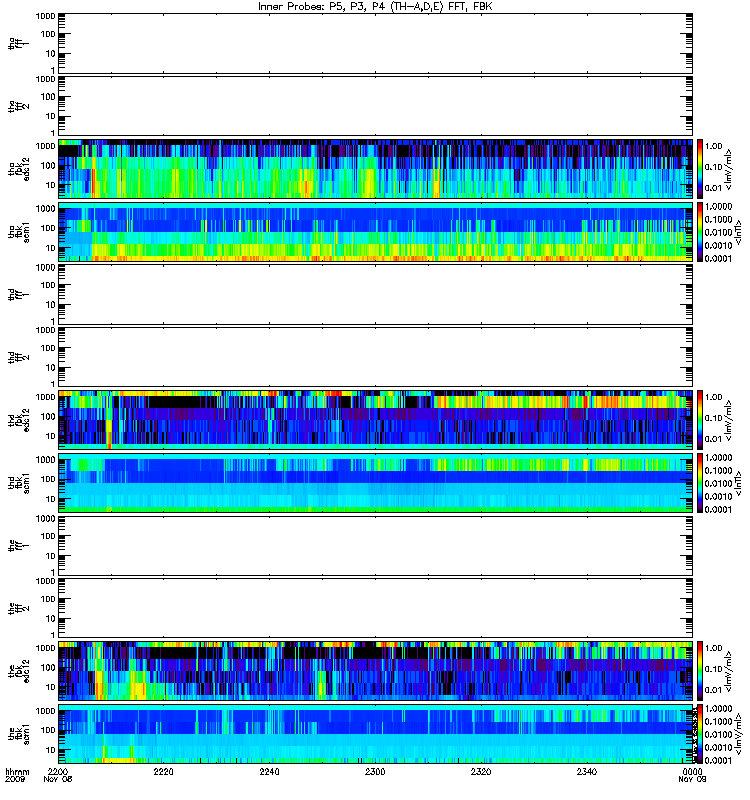The height and width of the screenshot is (800, 750).
Task: Click the 'thd fbk edc12' y-axis label
Action: pyautogui.click(x=18, y=419)
